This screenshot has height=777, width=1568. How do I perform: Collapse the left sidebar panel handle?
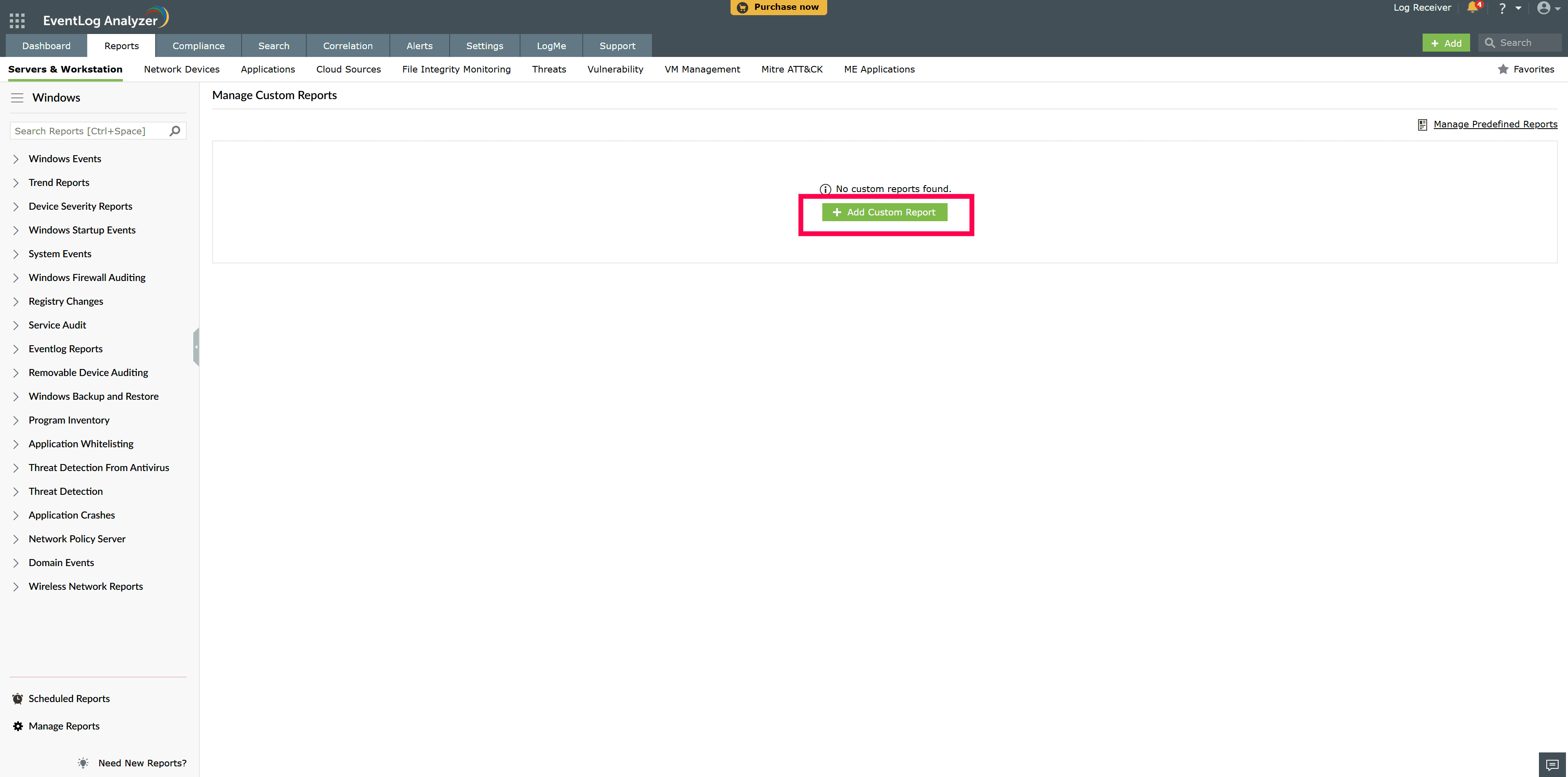click(196, 347)
